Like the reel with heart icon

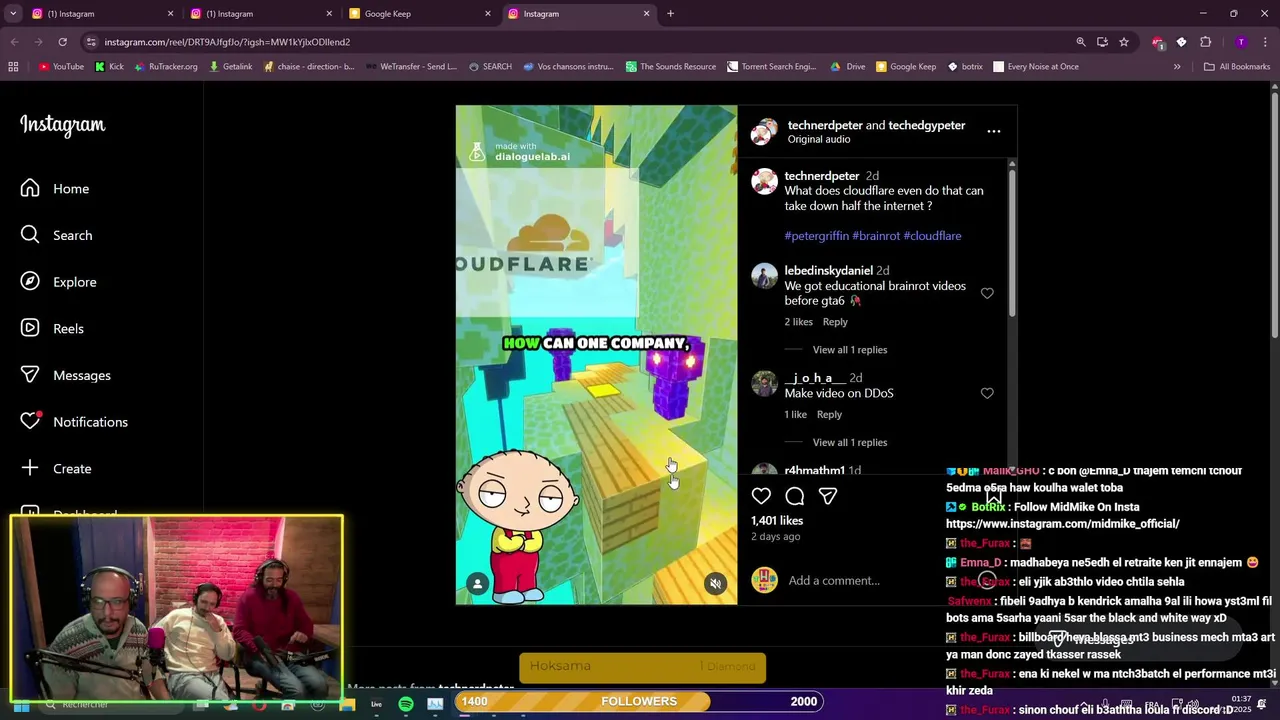761,496
